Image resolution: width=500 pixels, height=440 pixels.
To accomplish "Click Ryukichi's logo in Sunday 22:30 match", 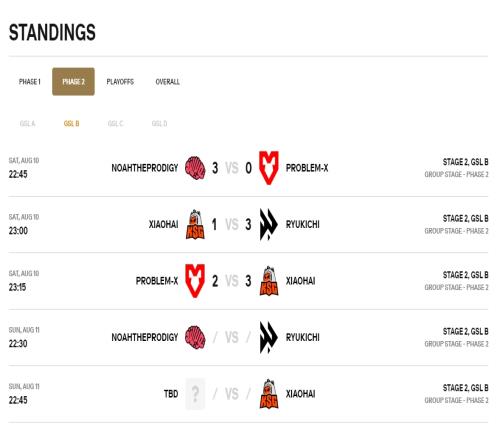I will tap(268, 337).
